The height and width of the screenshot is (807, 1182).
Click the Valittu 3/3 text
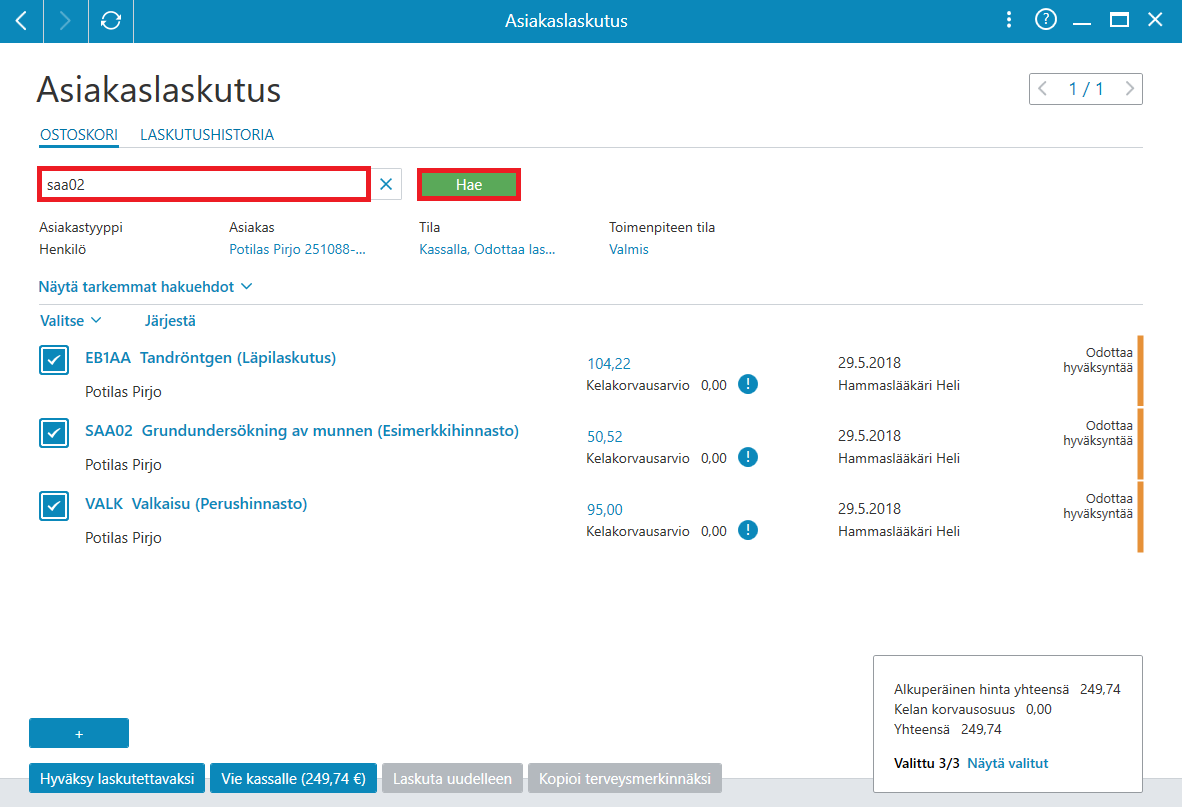coord(926,763)
